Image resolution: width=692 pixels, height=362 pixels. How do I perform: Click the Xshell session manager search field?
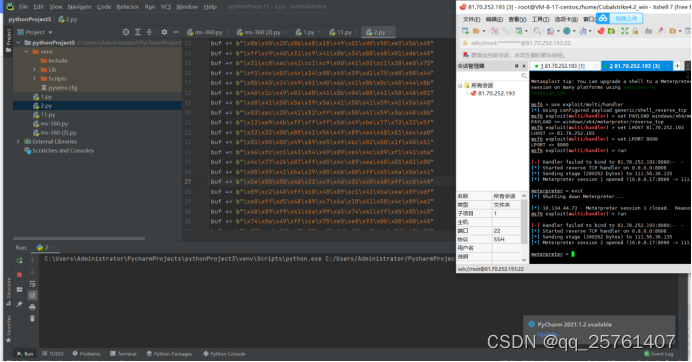coord(492,76)
